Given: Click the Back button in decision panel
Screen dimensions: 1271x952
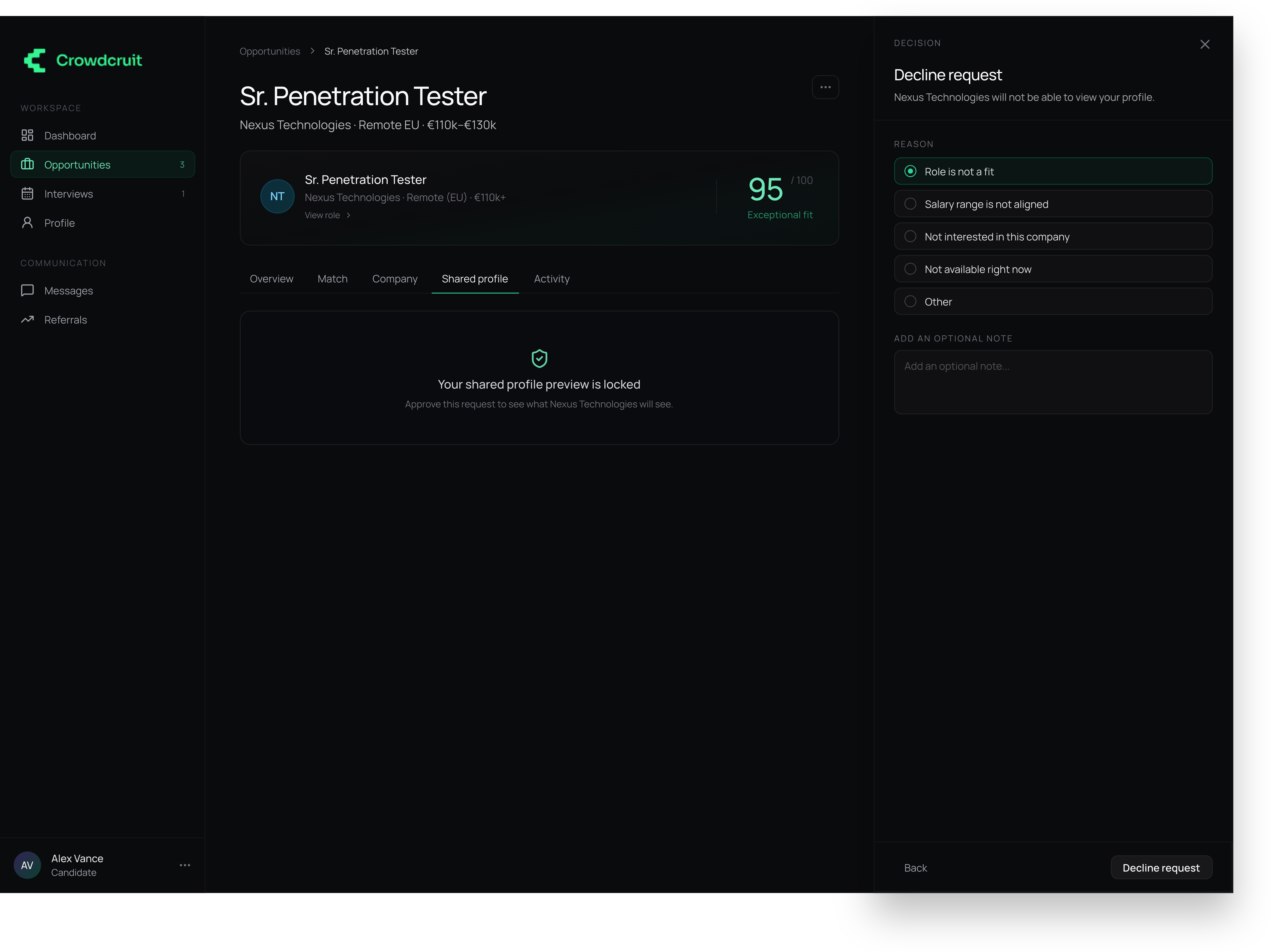Looking at the screenshot, I should (x=915, y=868).
